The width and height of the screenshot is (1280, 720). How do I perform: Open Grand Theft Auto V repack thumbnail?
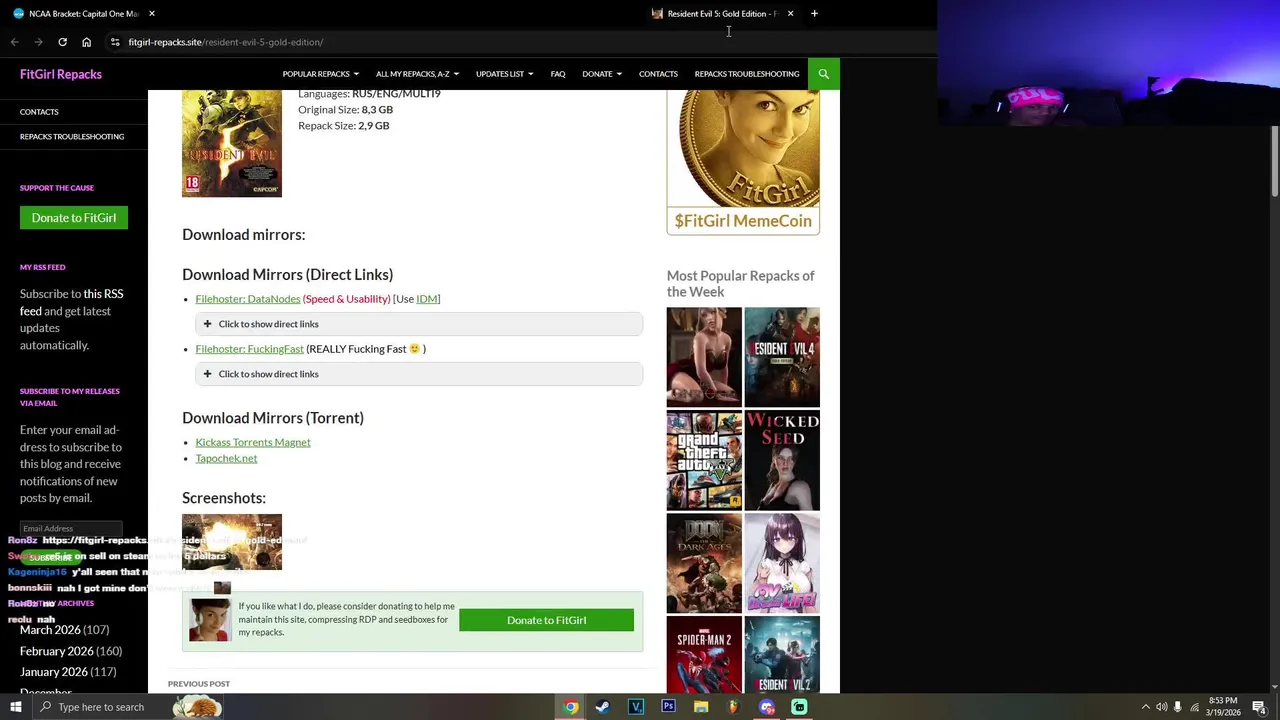(x=704, y=460)
